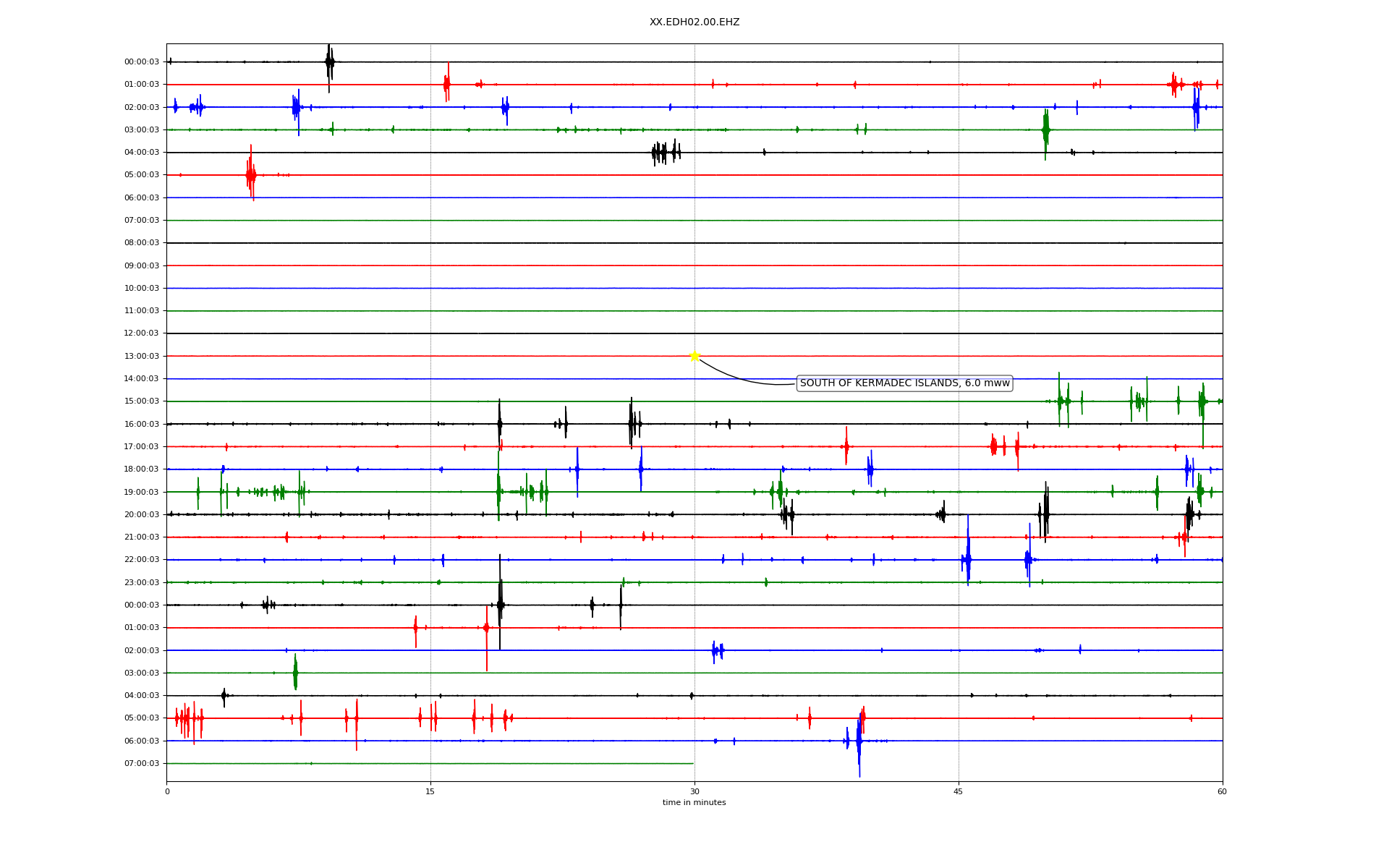Click the first 00:00:03 trace label

[x=142, y=62]
